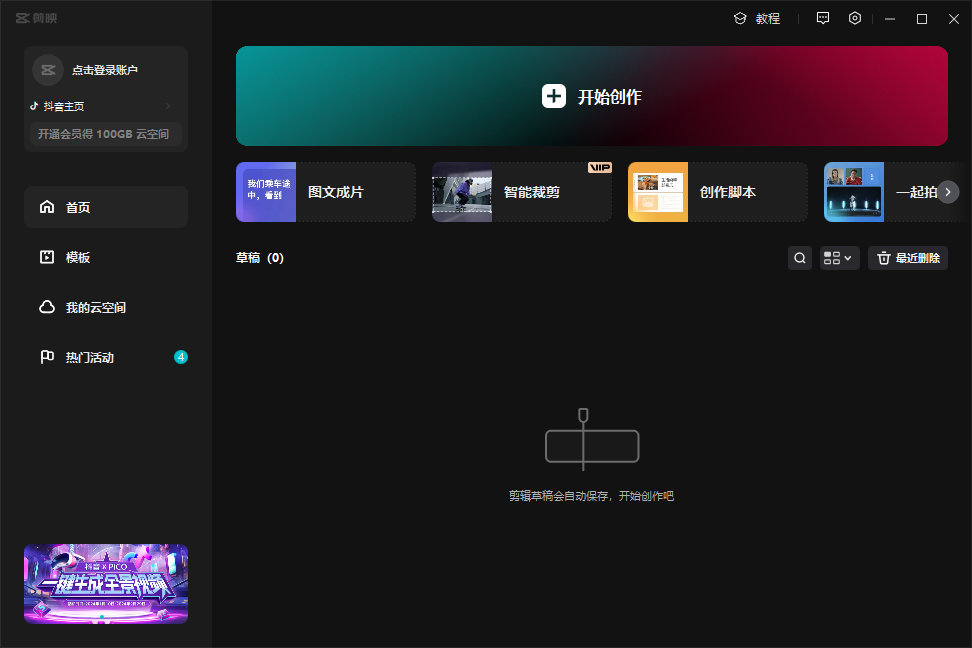Open the feedback message icon
Screen dimensions: 972x648
coord(823,18)
